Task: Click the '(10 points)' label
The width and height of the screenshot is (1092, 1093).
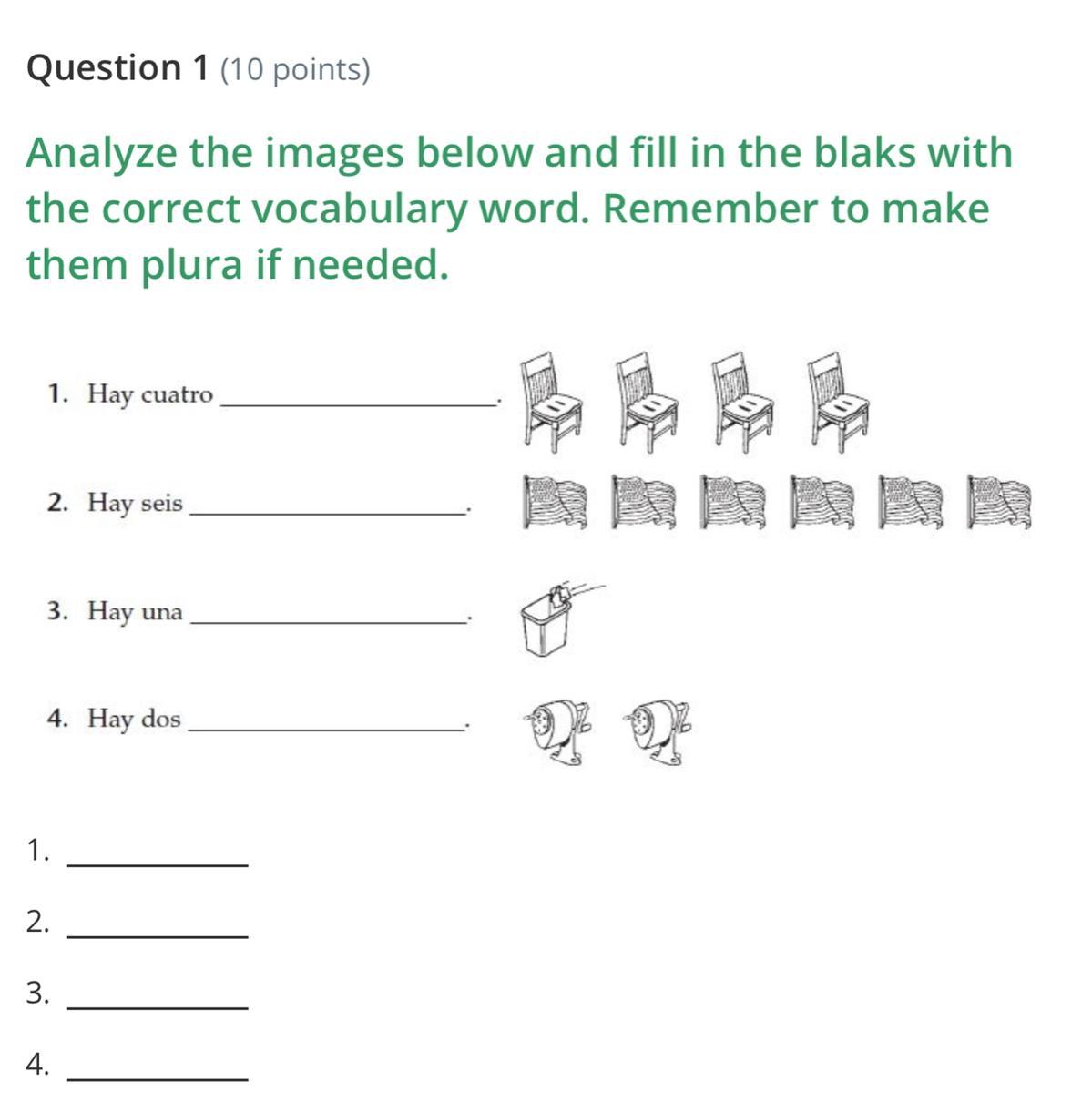Action: click(x=295, y=69)
